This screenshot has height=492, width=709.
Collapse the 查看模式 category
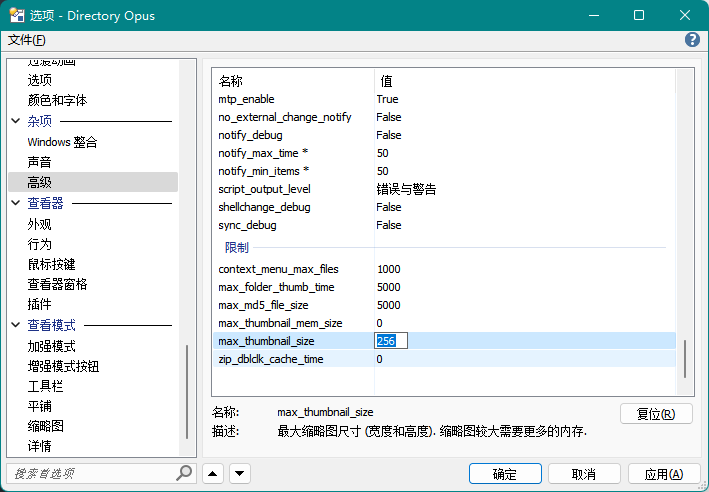pyautogui.click(x=16, y=325)
